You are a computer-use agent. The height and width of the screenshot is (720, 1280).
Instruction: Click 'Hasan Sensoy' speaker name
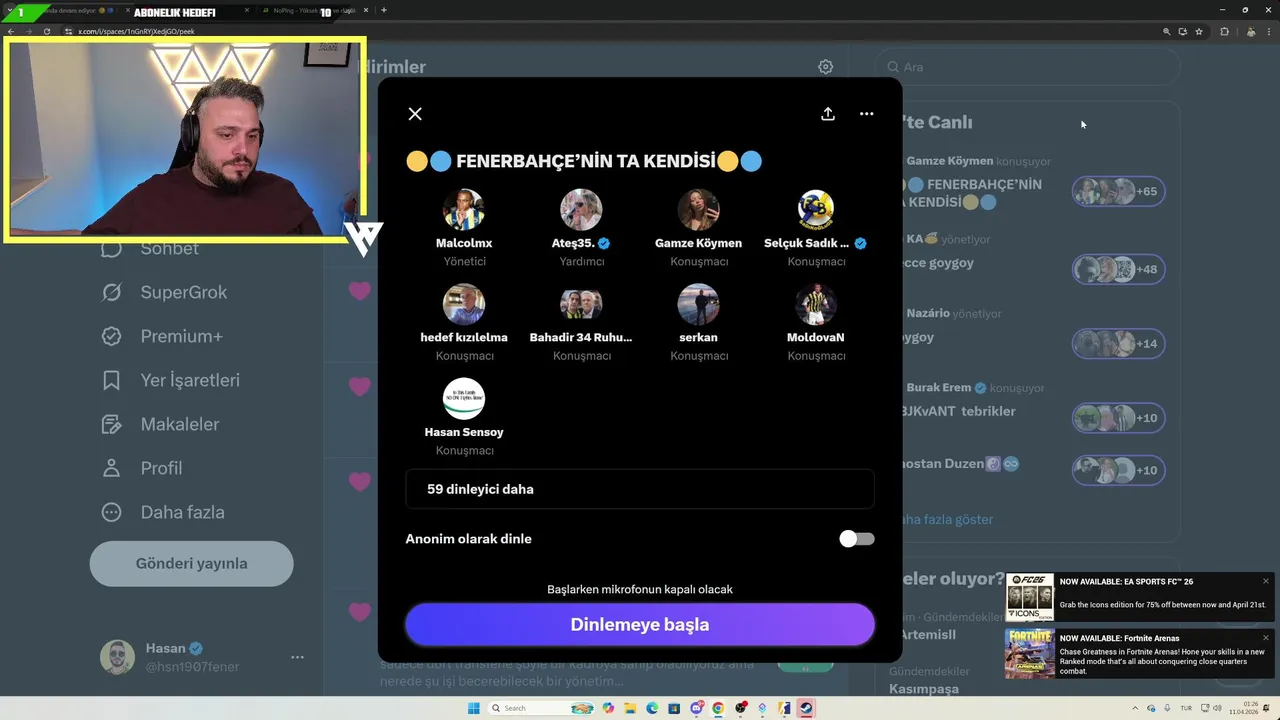(464, 432)
